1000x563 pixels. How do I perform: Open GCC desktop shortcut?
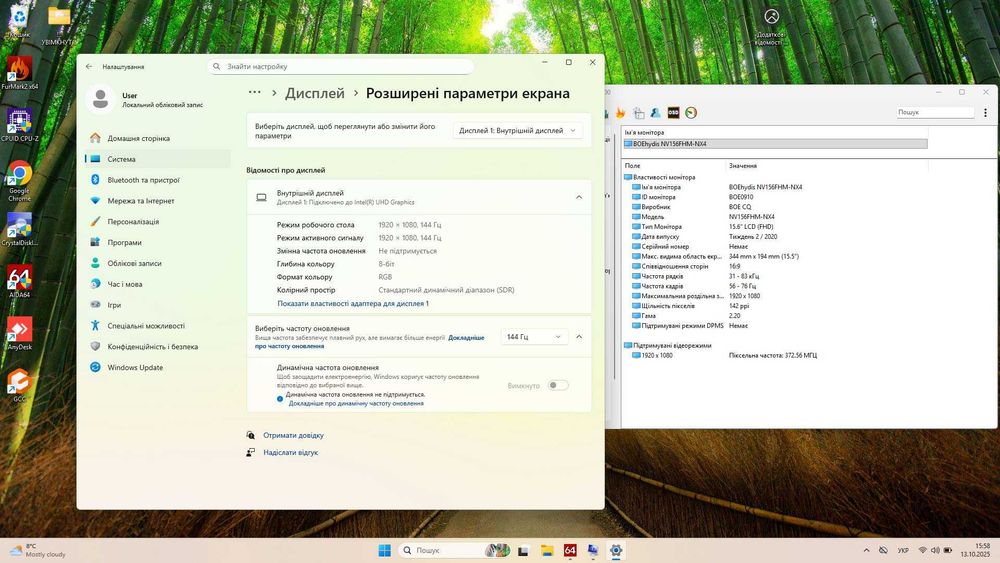click(x=19, y=384)
